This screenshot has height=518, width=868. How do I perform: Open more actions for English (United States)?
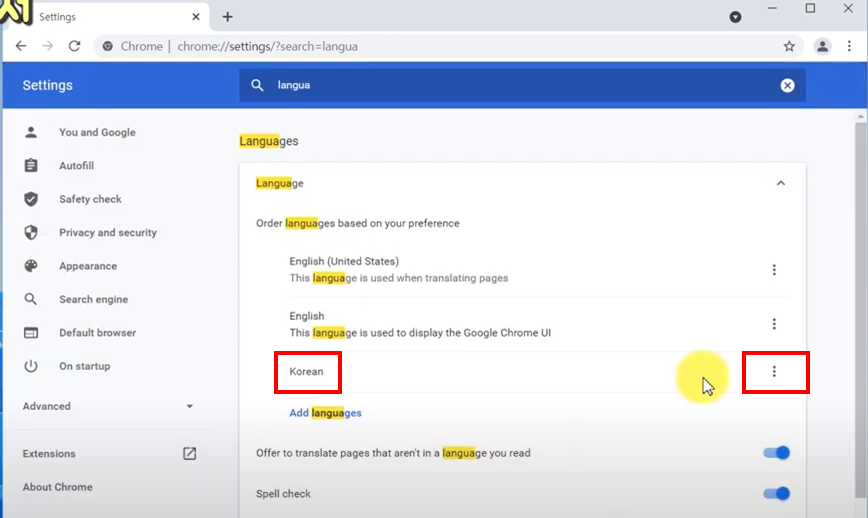774,270
